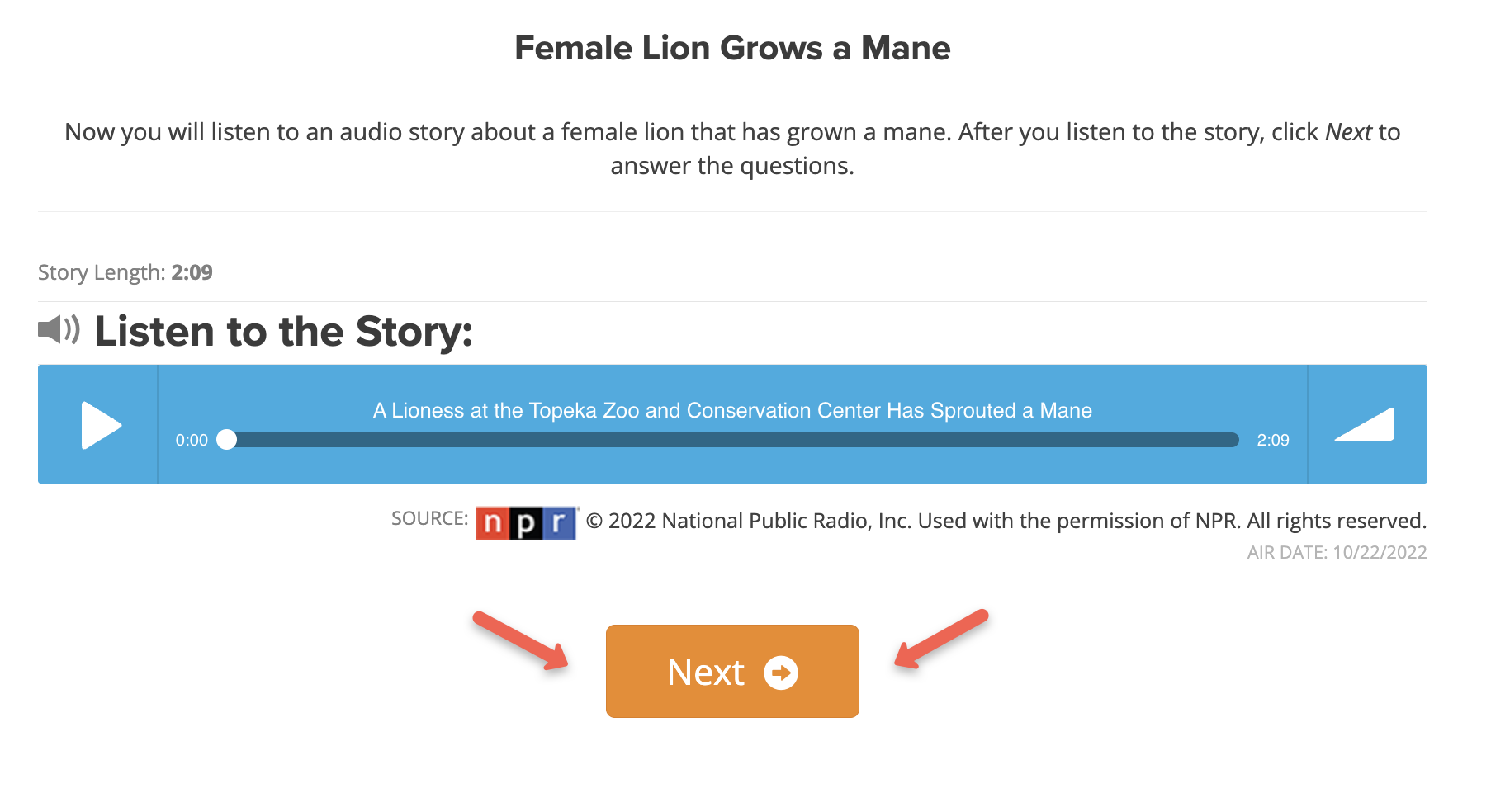The height and width of the screenshot is (812, 1491).
Task: Click the NPR logo
Action: (527, 522)
